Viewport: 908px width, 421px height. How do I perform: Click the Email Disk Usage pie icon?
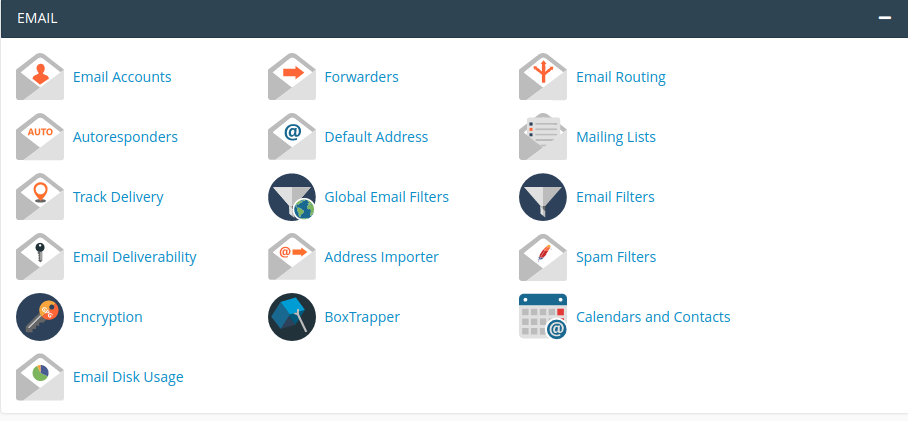(40, 377)
